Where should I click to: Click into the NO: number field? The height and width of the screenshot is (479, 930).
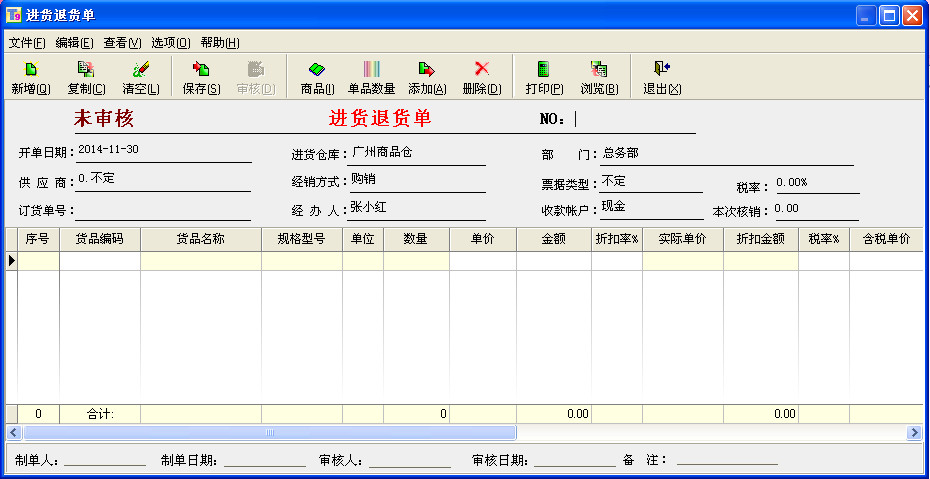(x=635, y=120)
